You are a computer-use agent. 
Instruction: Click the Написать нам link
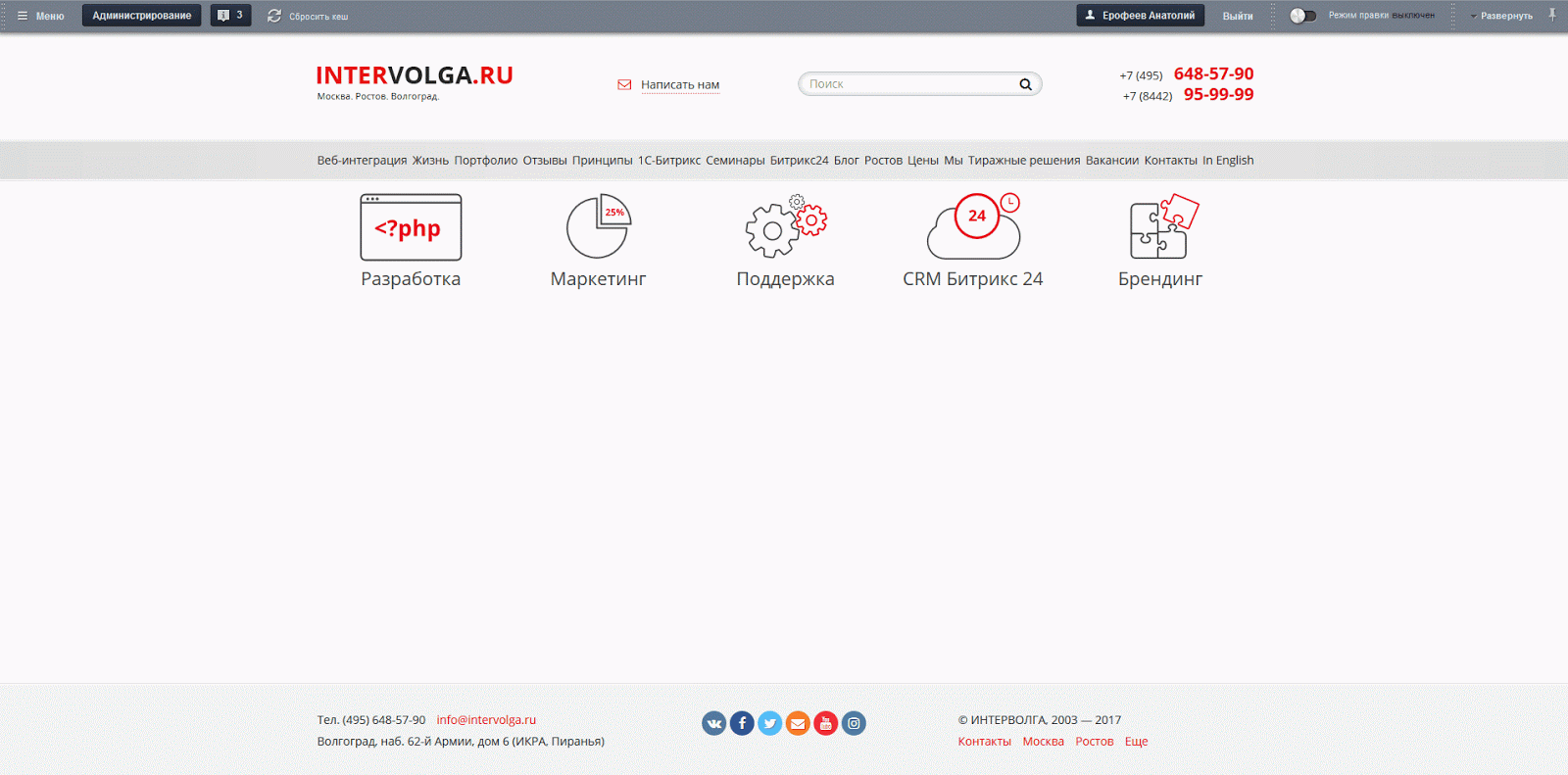pyautogui.click(x=679, y=85)
